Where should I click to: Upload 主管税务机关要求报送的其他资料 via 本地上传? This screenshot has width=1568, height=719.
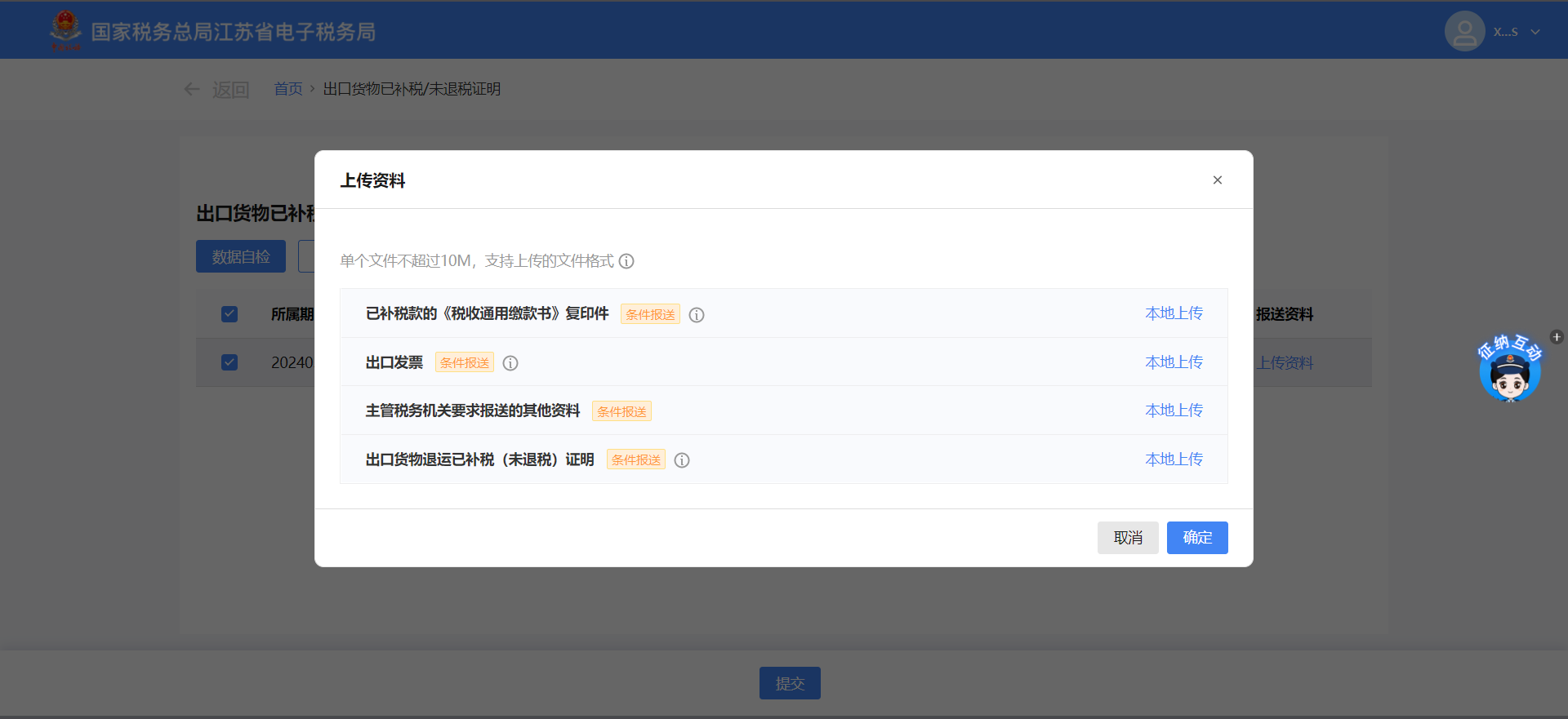click(1174, 411)
